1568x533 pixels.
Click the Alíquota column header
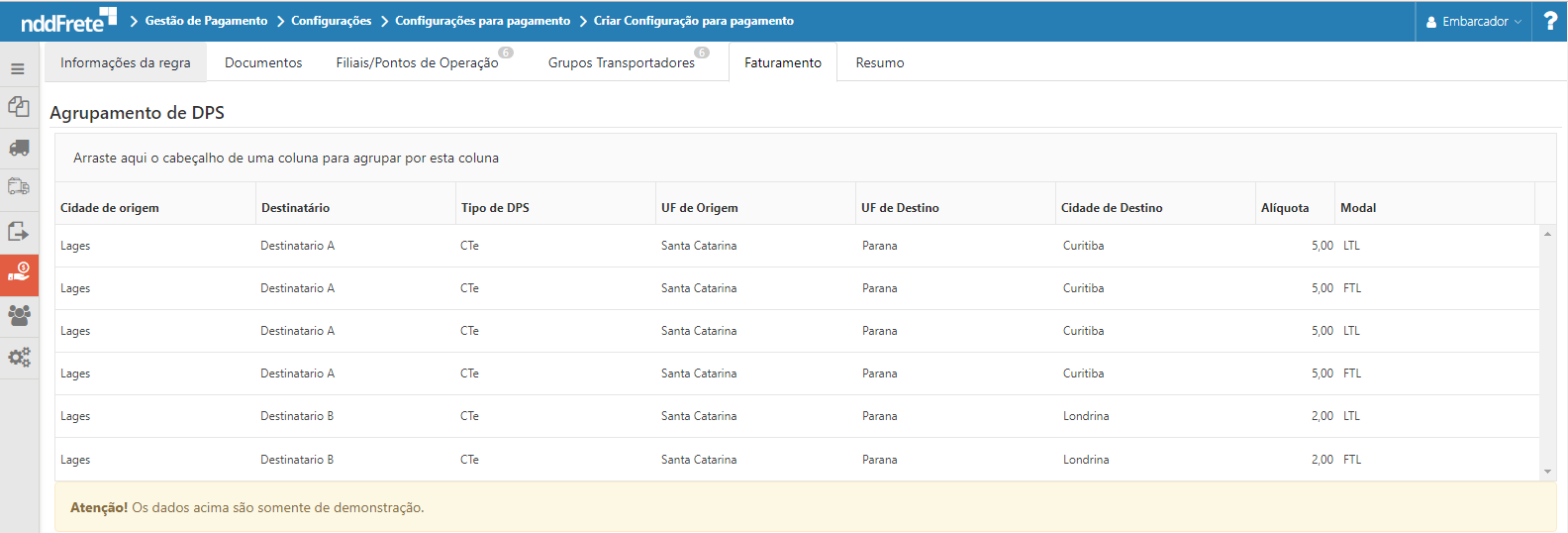[1284, 208]
